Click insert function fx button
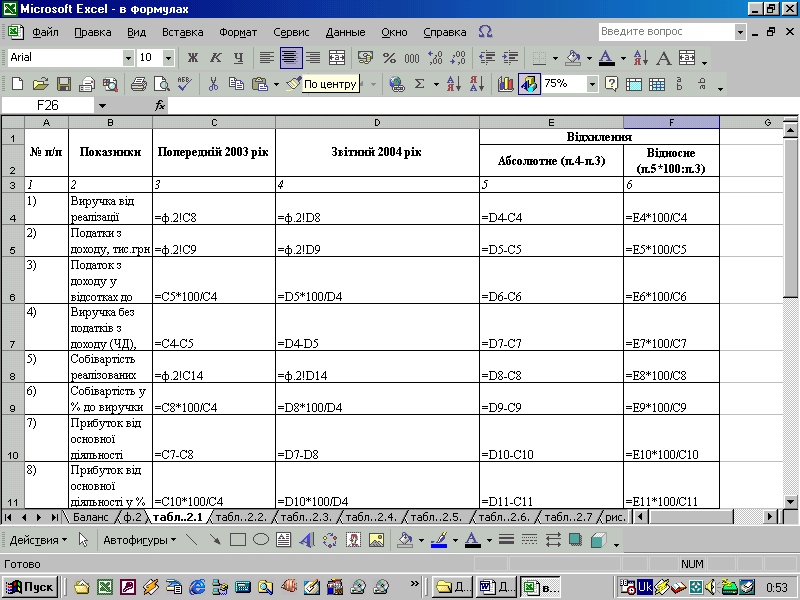The image size is (800, 600). 160,106
